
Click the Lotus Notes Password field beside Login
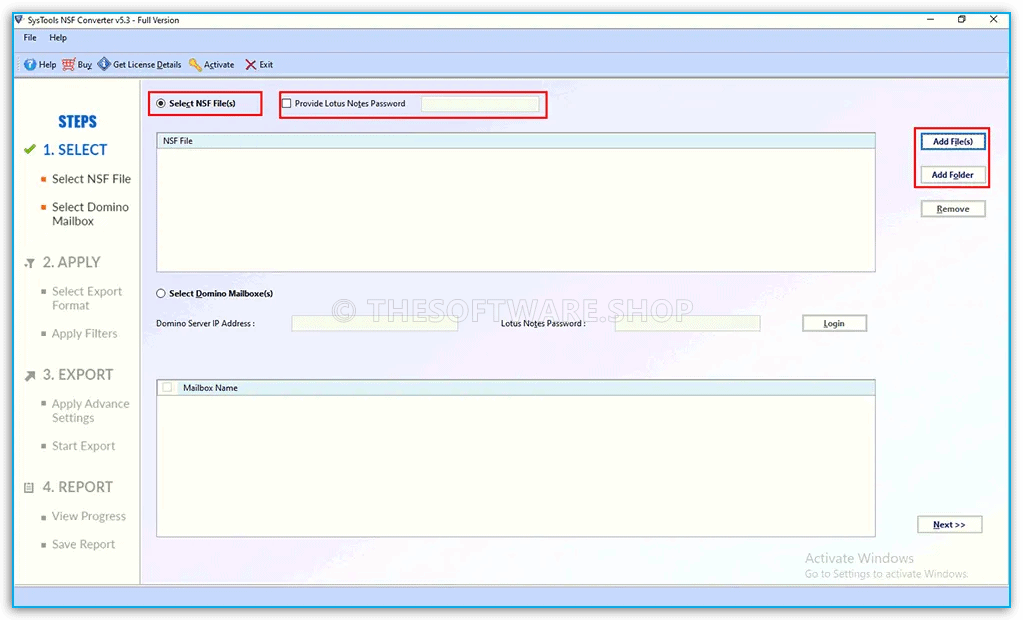pos(688,323)
